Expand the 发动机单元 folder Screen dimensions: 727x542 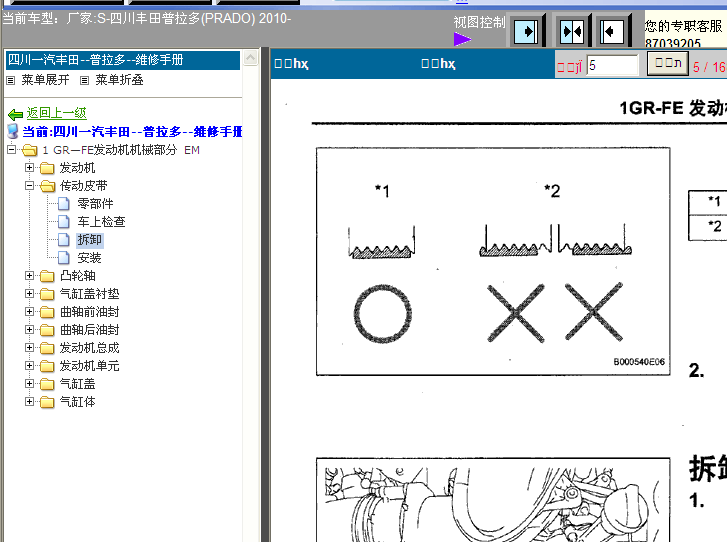pos(30,365)
